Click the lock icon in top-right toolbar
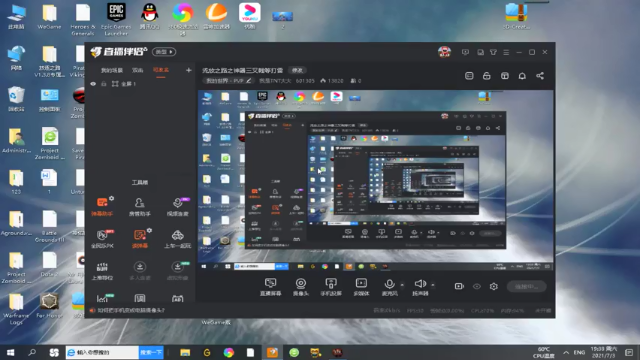The height and width of the screenshot is (360, 640). 487,76
